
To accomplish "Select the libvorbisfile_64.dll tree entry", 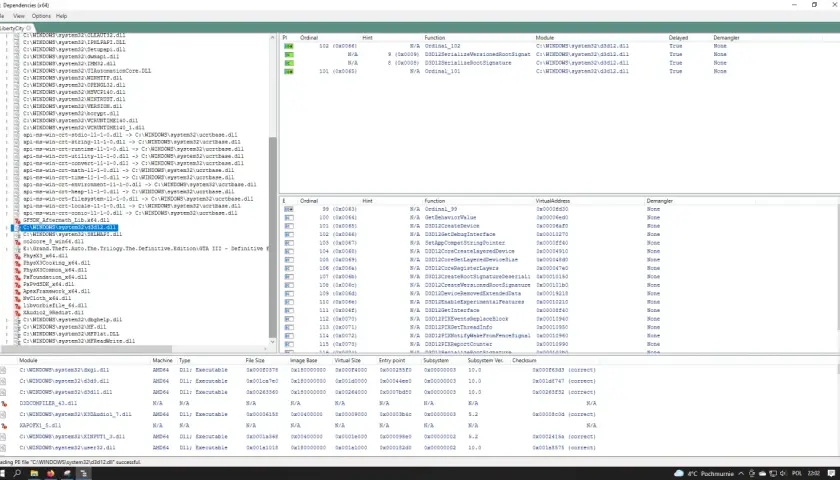I will click(53, 305).
